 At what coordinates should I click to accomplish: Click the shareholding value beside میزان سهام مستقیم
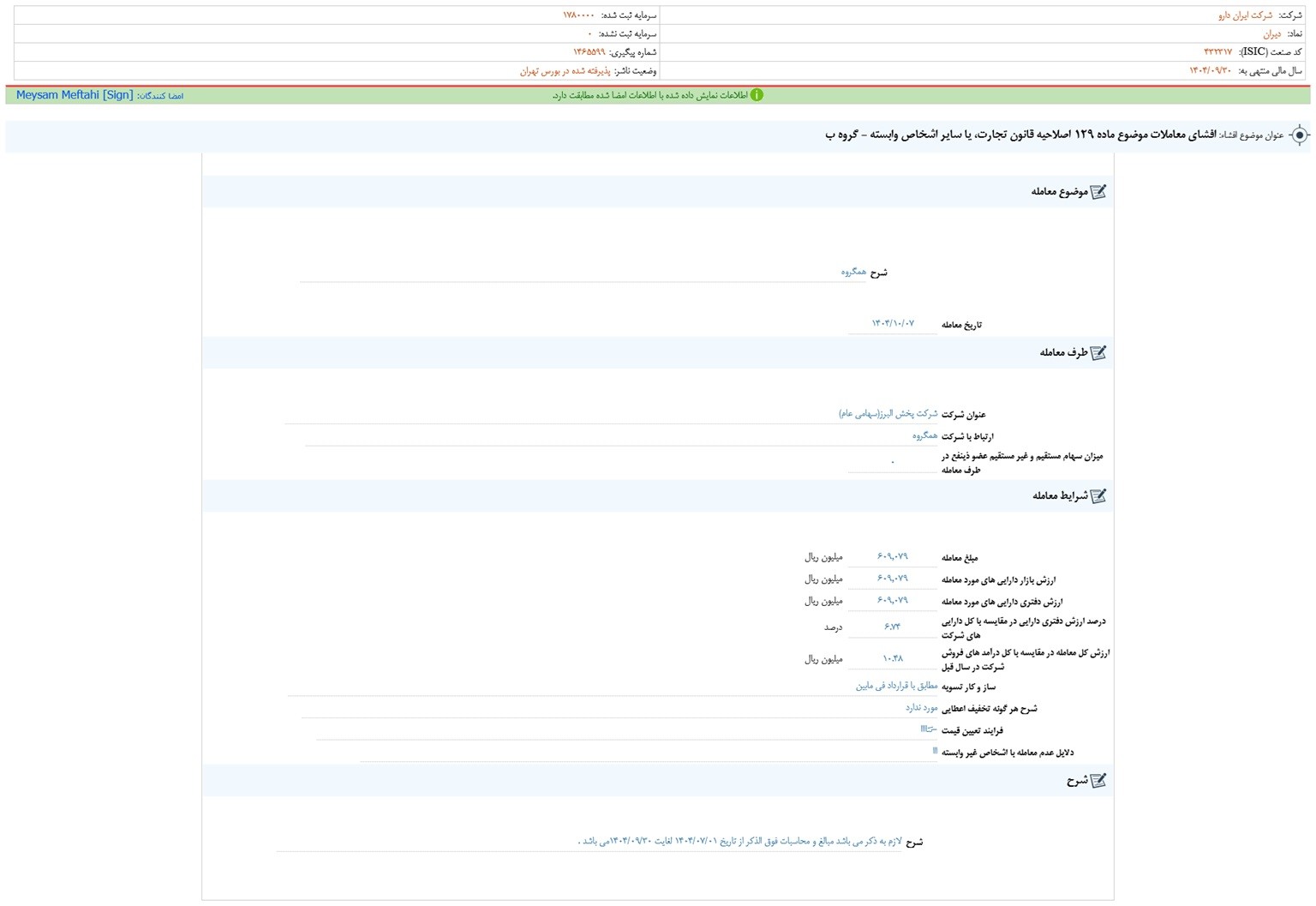coord(893,463)
